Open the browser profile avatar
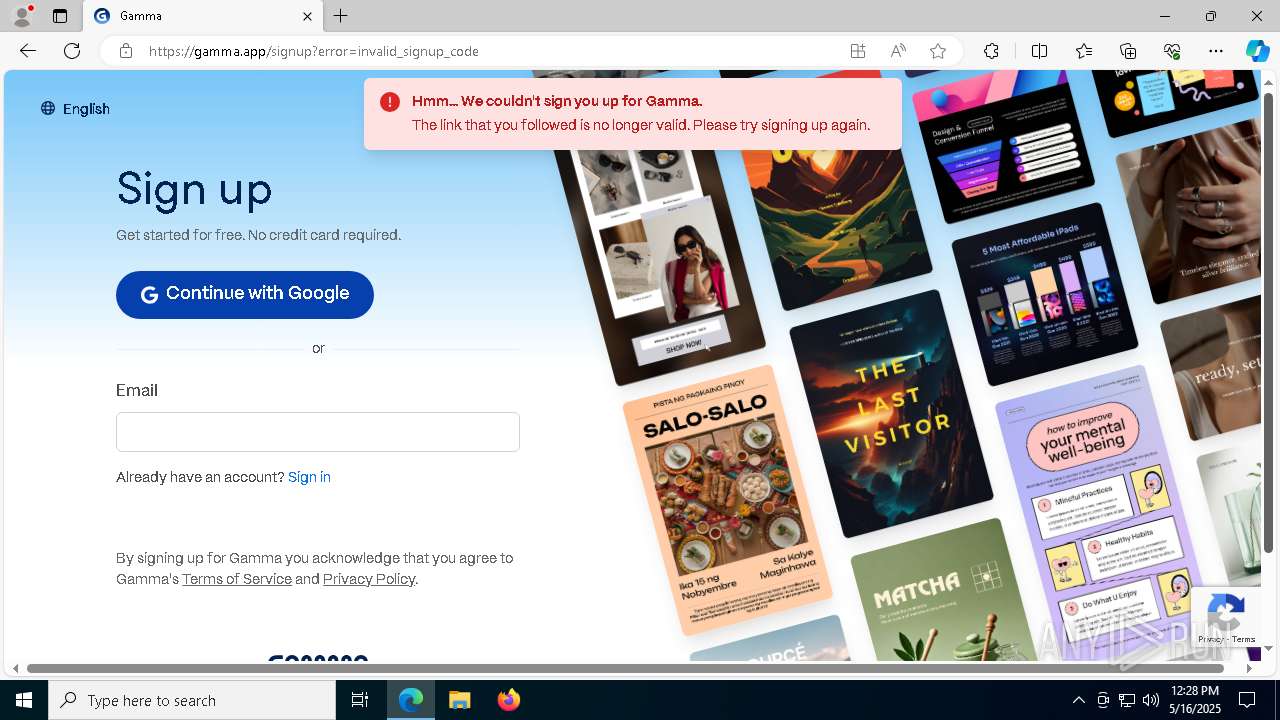Screen dimensions: 1280x720 pyautogui.click(x=22, y=16)
